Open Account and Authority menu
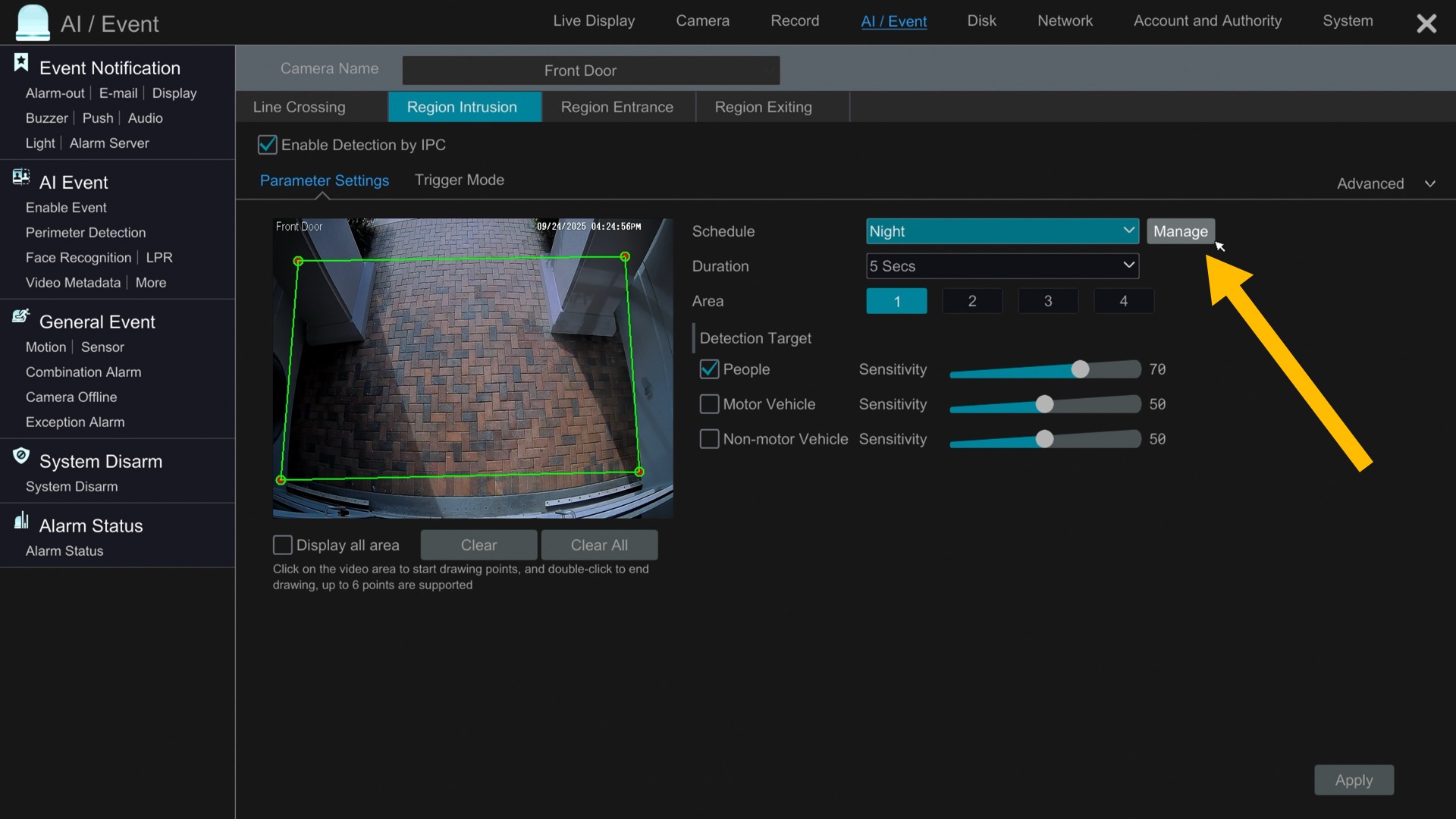Screen dimensions: 1456x819 click(x=1207, y=21)
